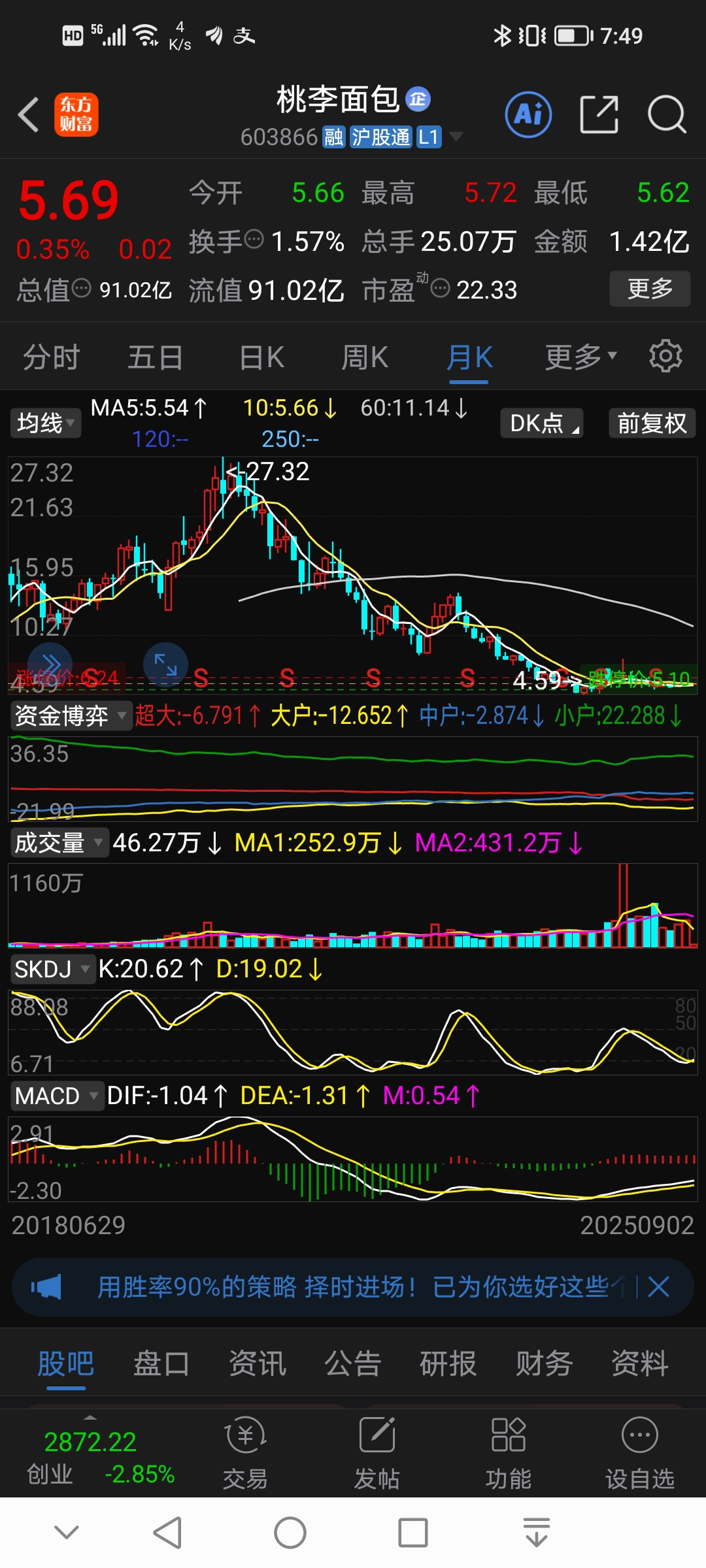This screenshot has width=706, height=1568.
Task: Tap the 总值 info smiley icon
Action: (81, 288)
